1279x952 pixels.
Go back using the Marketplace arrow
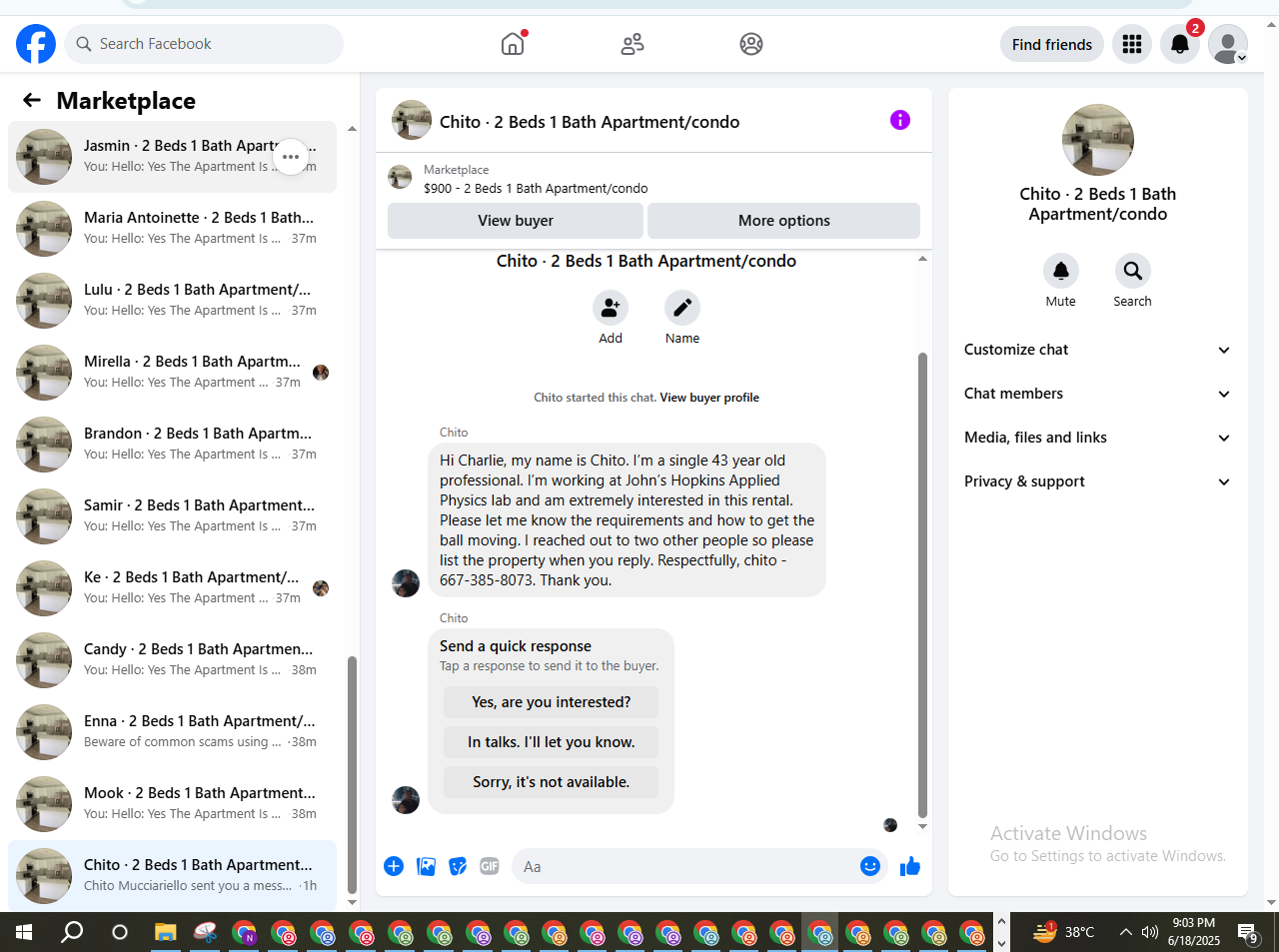pos(32,100)
